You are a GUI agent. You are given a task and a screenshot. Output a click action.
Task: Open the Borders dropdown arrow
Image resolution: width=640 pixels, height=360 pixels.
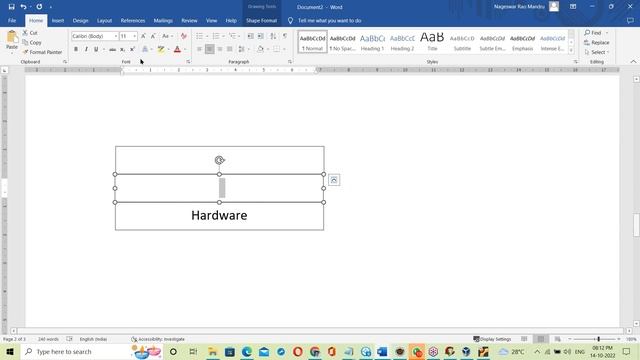point(284,49)
